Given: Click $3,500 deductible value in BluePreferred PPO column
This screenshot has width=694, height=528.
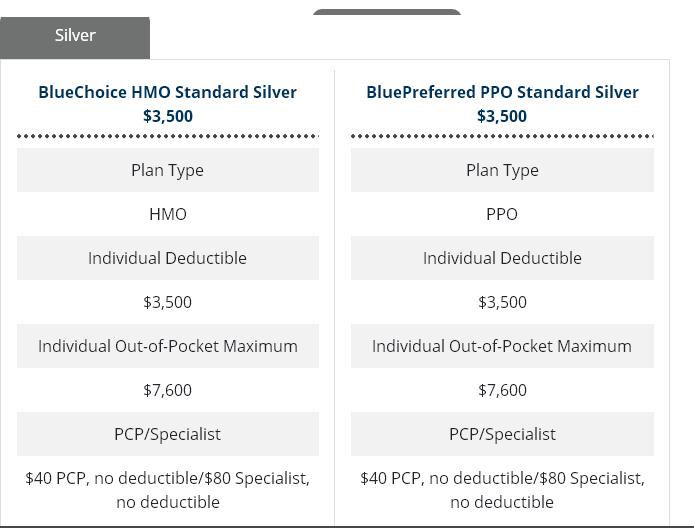Looking at the screenshot, I should pos(502,302).
